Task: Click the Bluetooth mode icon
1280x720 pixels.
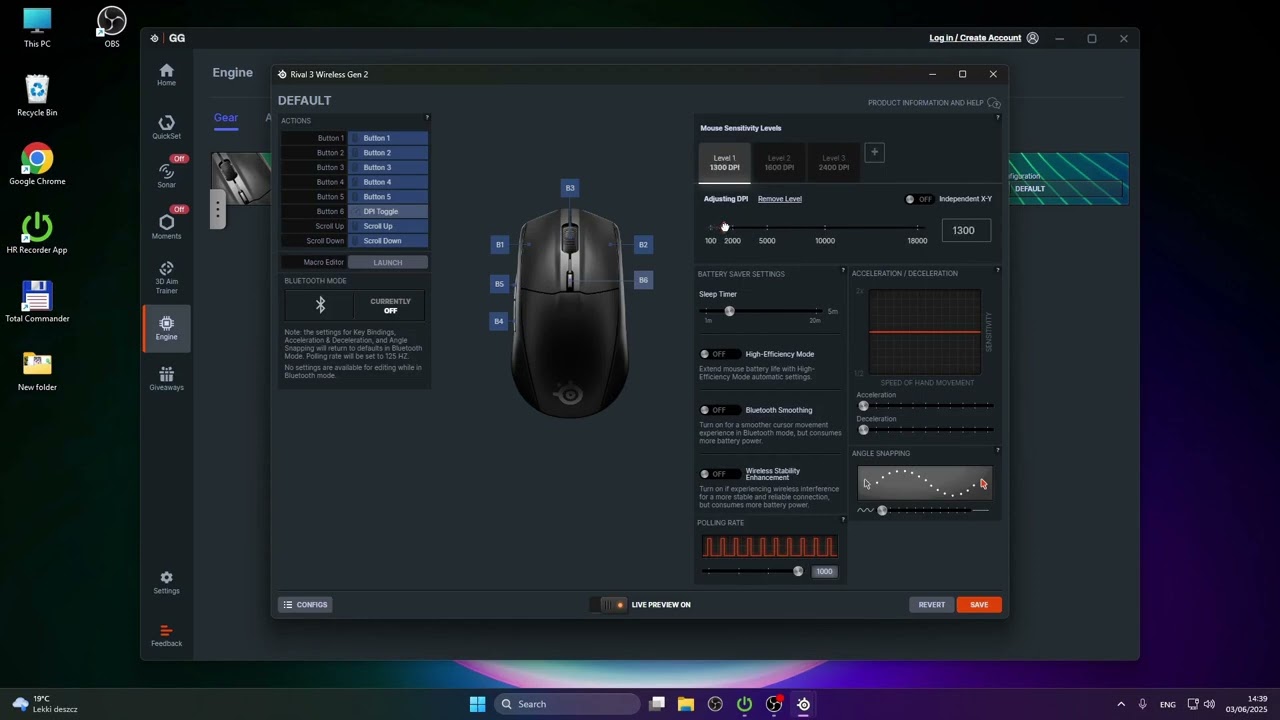Action: pos(320,305)
